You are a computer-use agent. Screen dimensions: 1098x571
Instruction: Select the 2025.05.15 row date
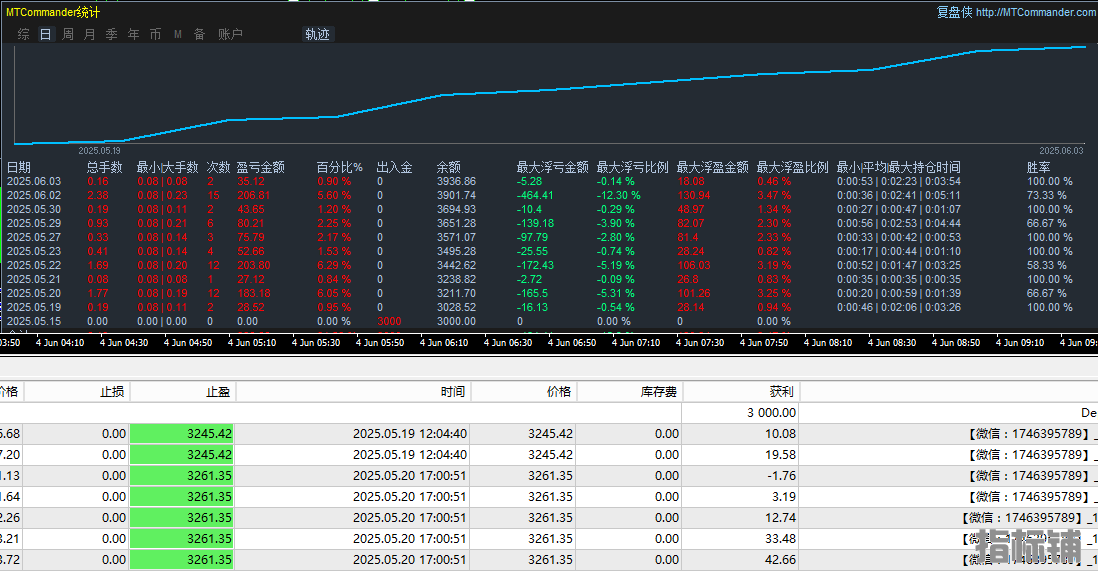point(34,322)
